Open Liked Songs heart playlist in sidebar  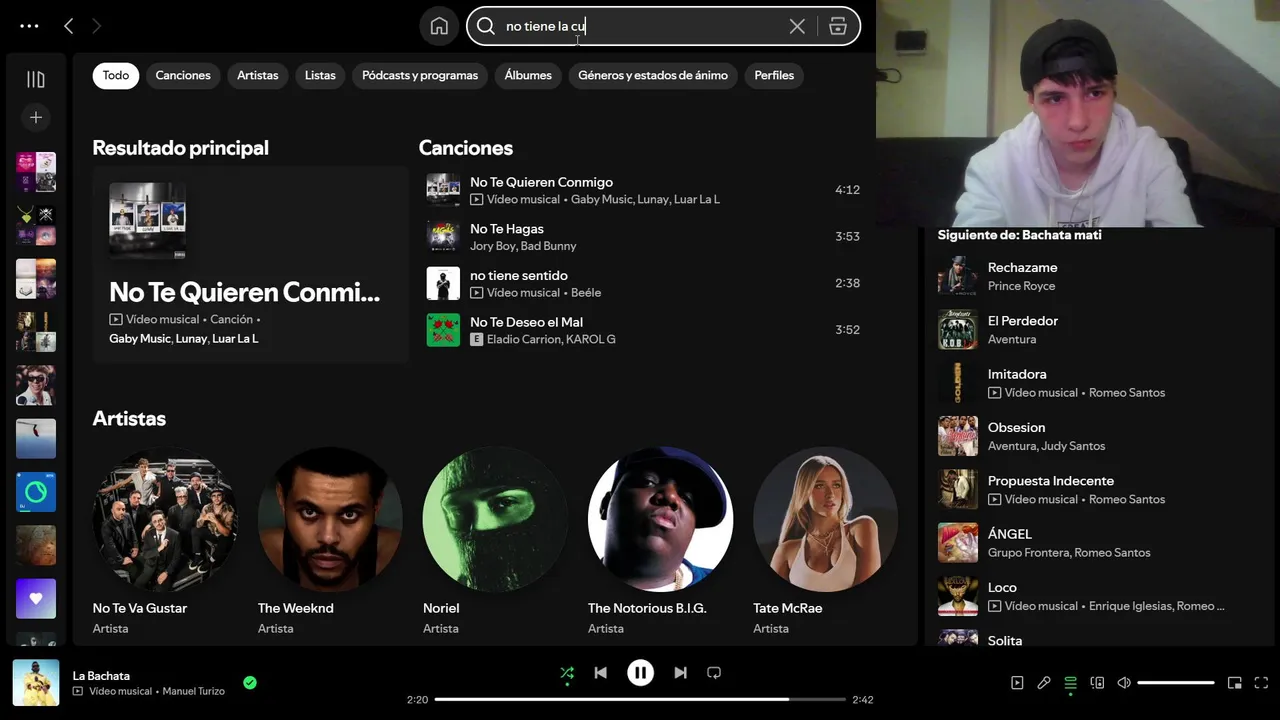(x=36, y=598)
